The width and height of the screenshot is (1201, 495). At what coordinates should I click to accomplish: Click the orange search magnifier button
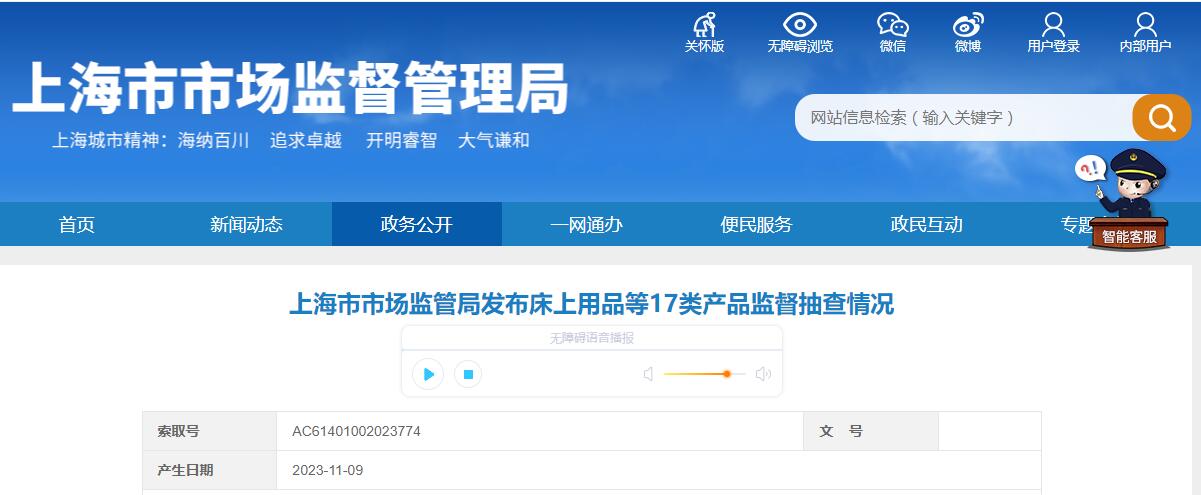(x=1162, y=118)
